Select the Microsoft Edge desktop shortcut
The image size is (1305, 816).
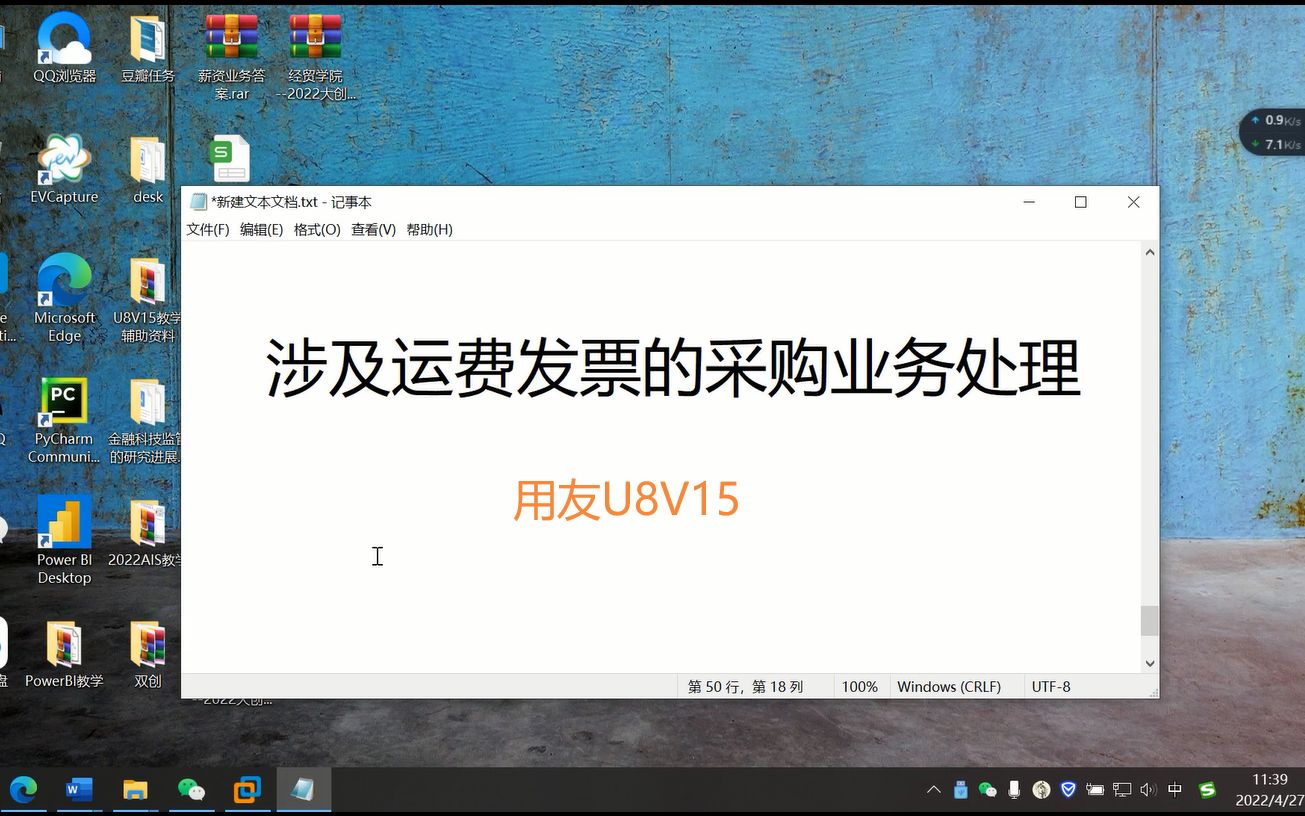[x=64, y=298]
